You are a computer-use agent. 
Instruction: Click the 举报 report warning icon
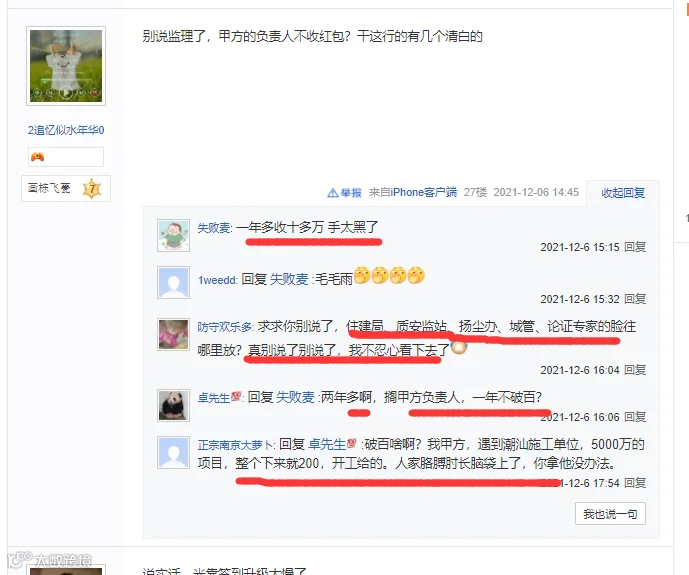[333, 193]
